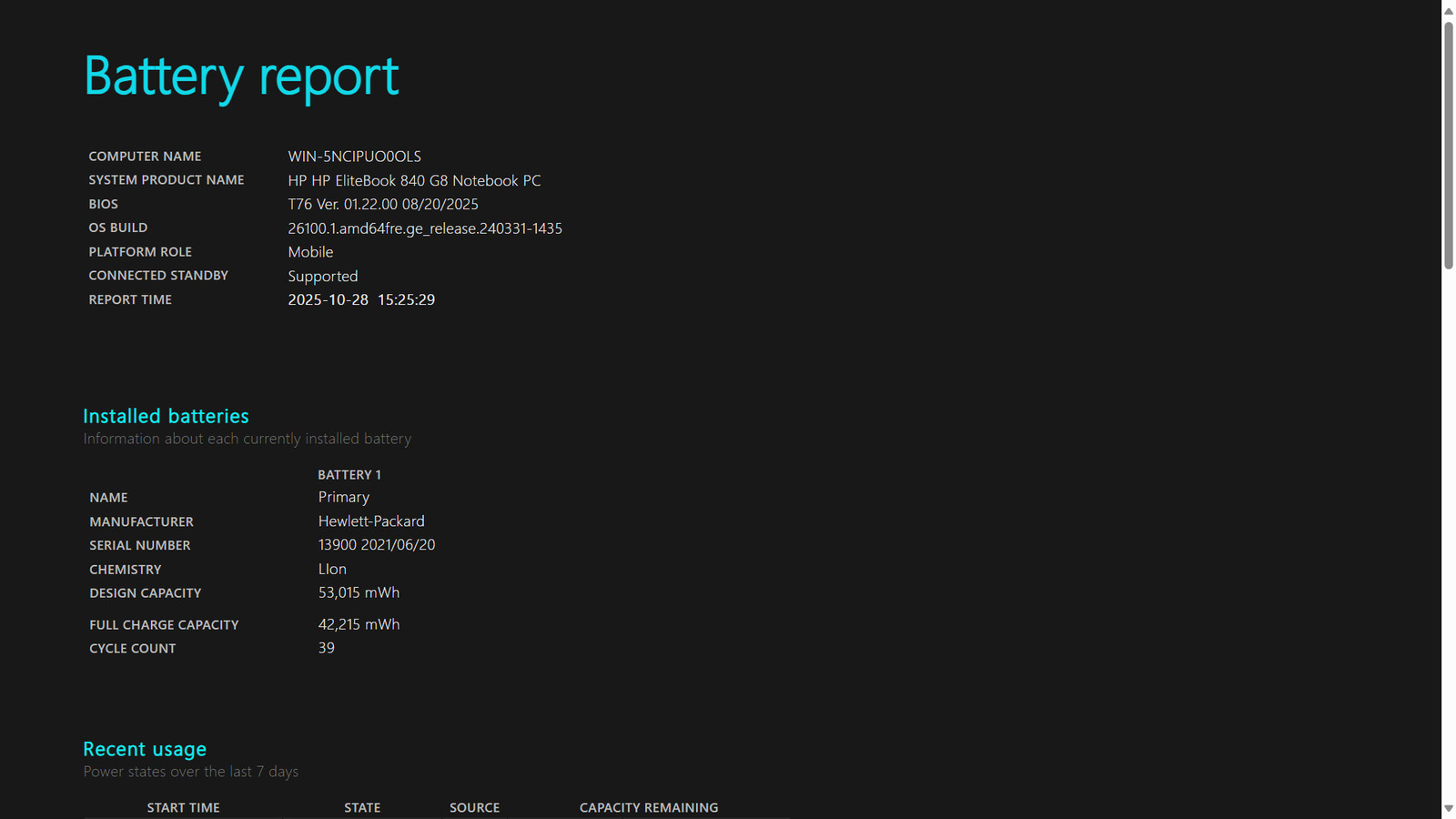The width and height of the screenshot is (1456, 819).
Task: Click the START TIME column header
Action: pyautogui.click(x=184, y=808)
